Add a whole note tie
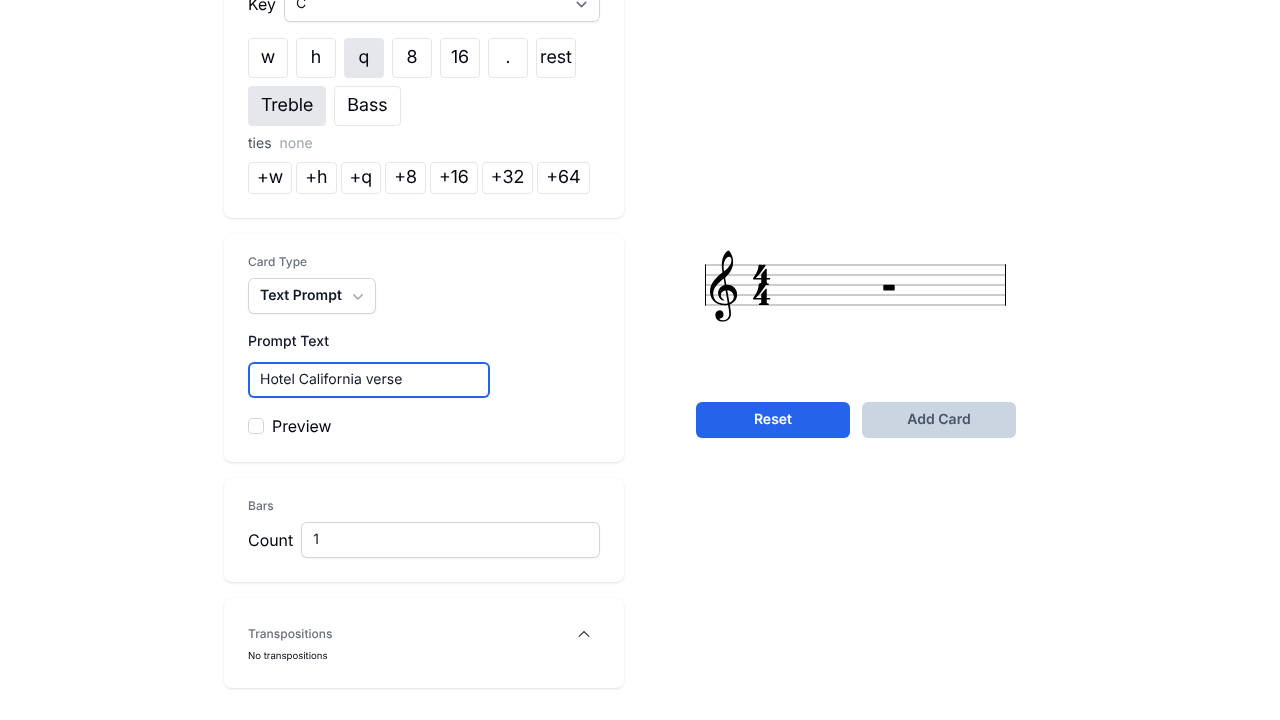The height and width of the screenshot is (720, 1280). (x=270, y=178)
